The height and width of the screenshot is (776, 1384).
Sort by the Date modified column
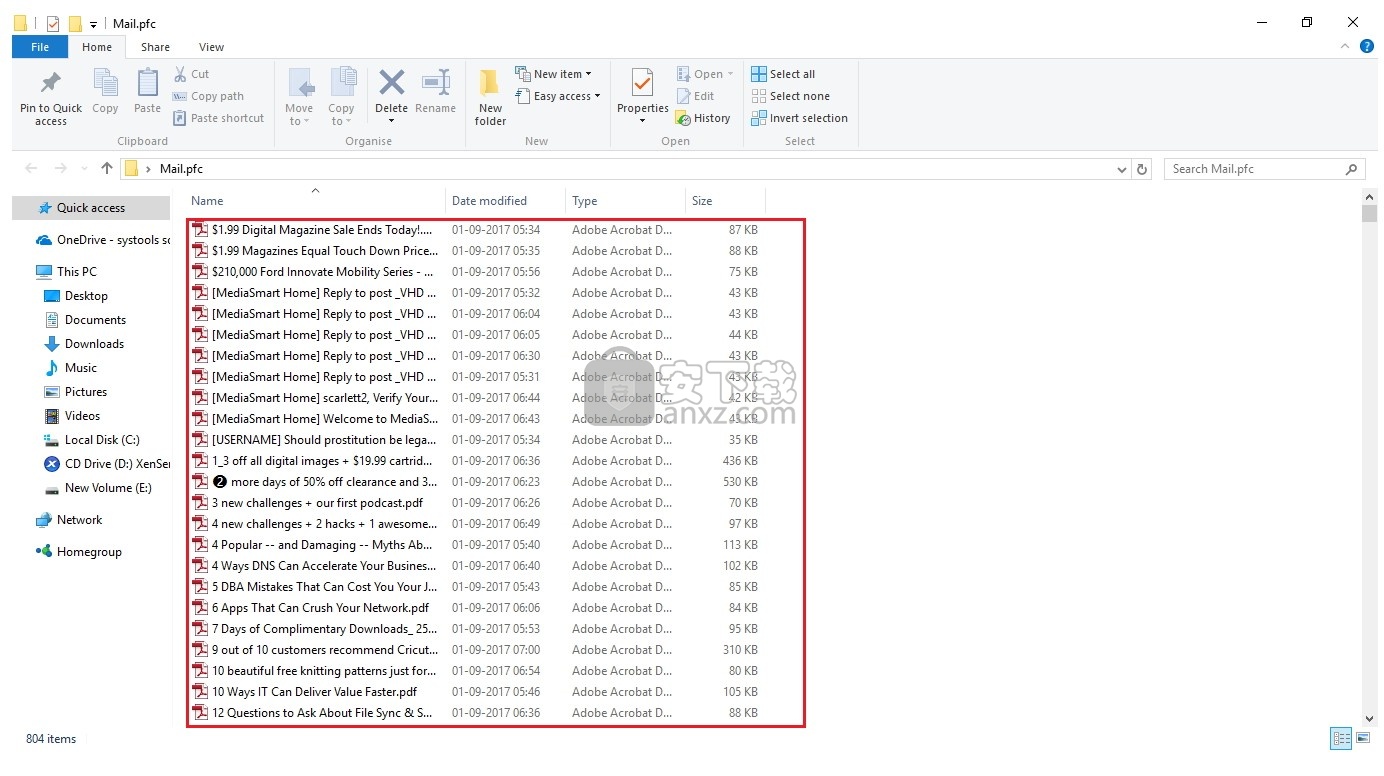click(505, 200)
